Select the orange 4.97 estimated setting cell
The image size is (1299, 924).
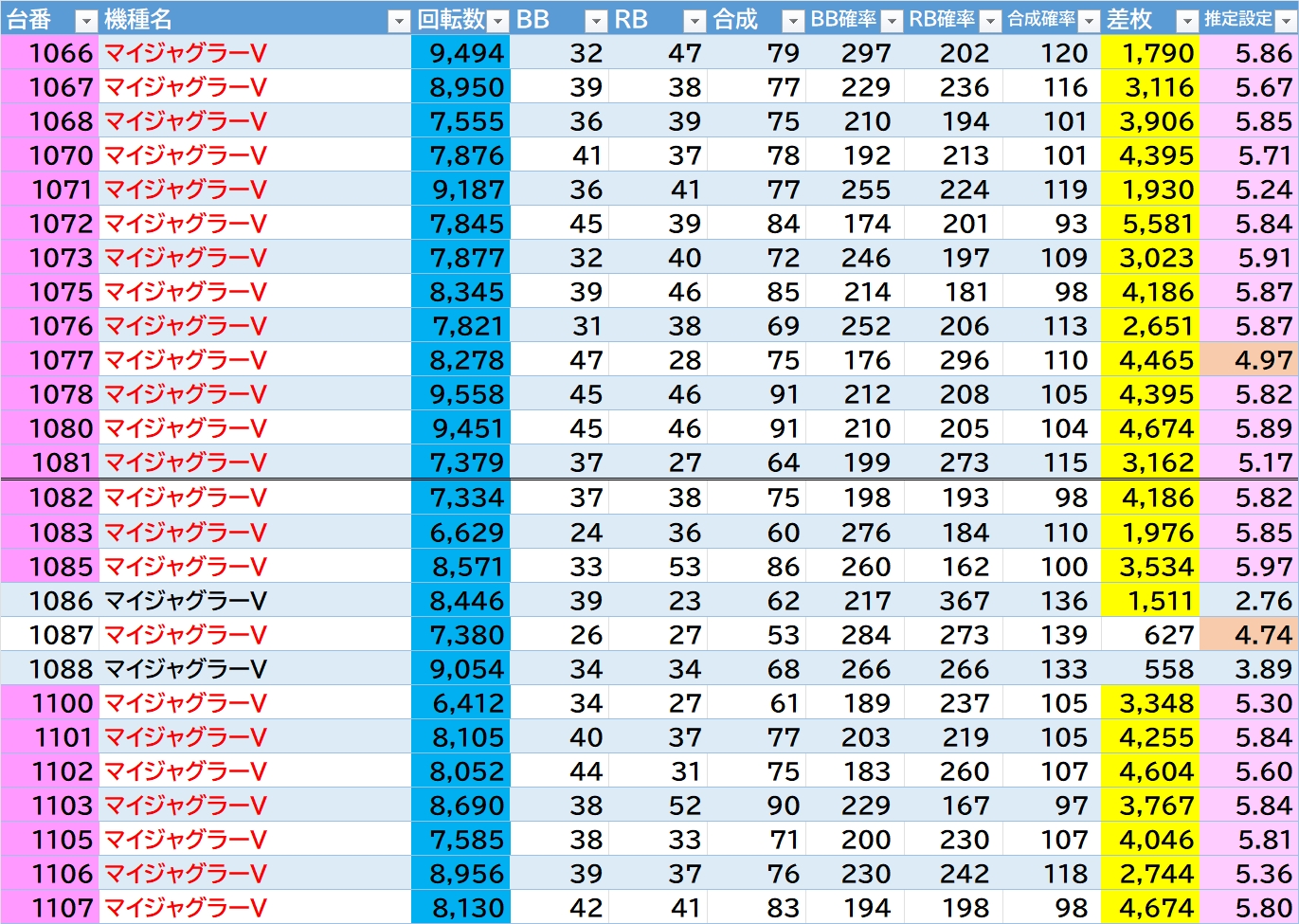1249,360
